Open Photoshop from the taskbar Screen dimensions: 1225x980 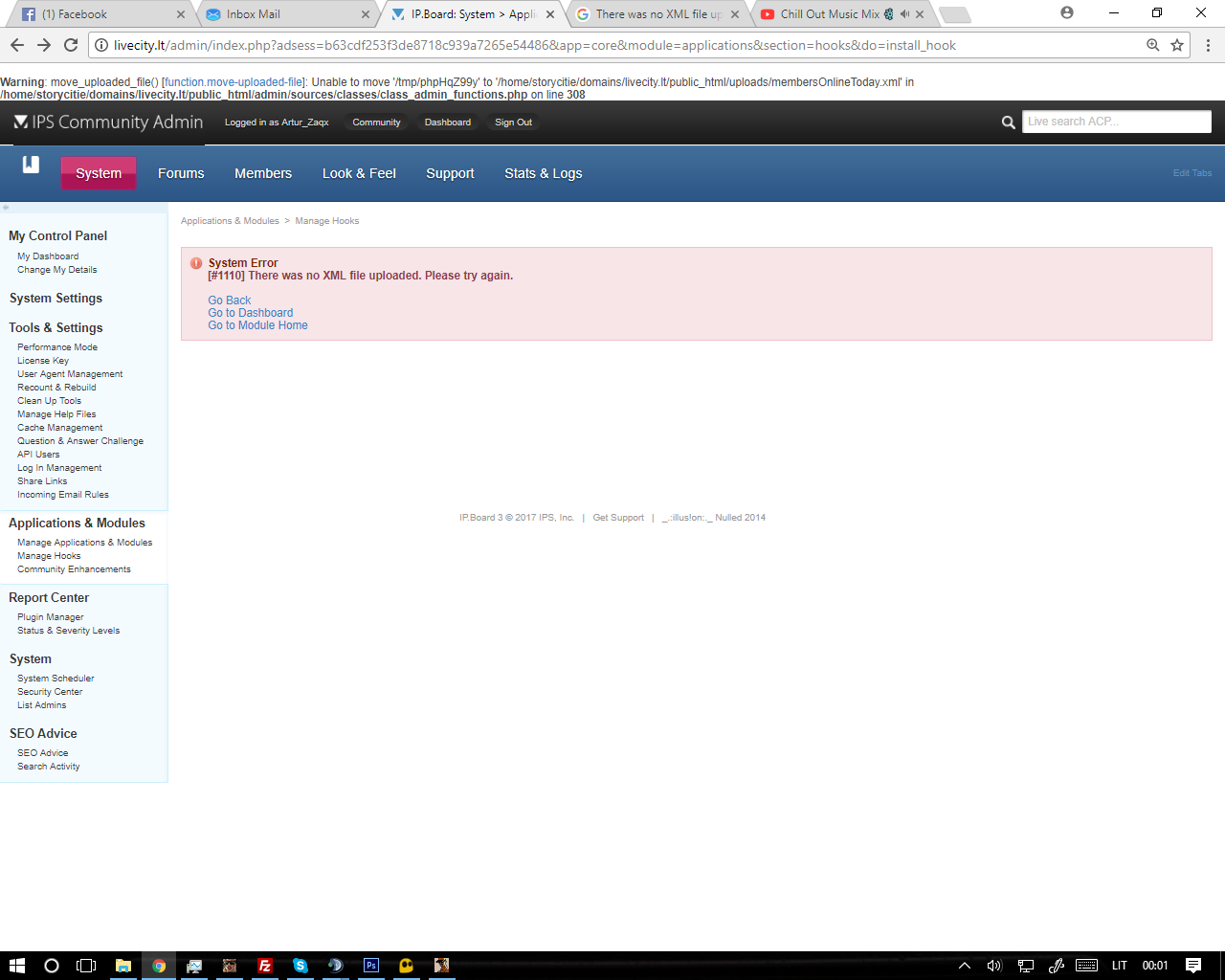[371, 966]
